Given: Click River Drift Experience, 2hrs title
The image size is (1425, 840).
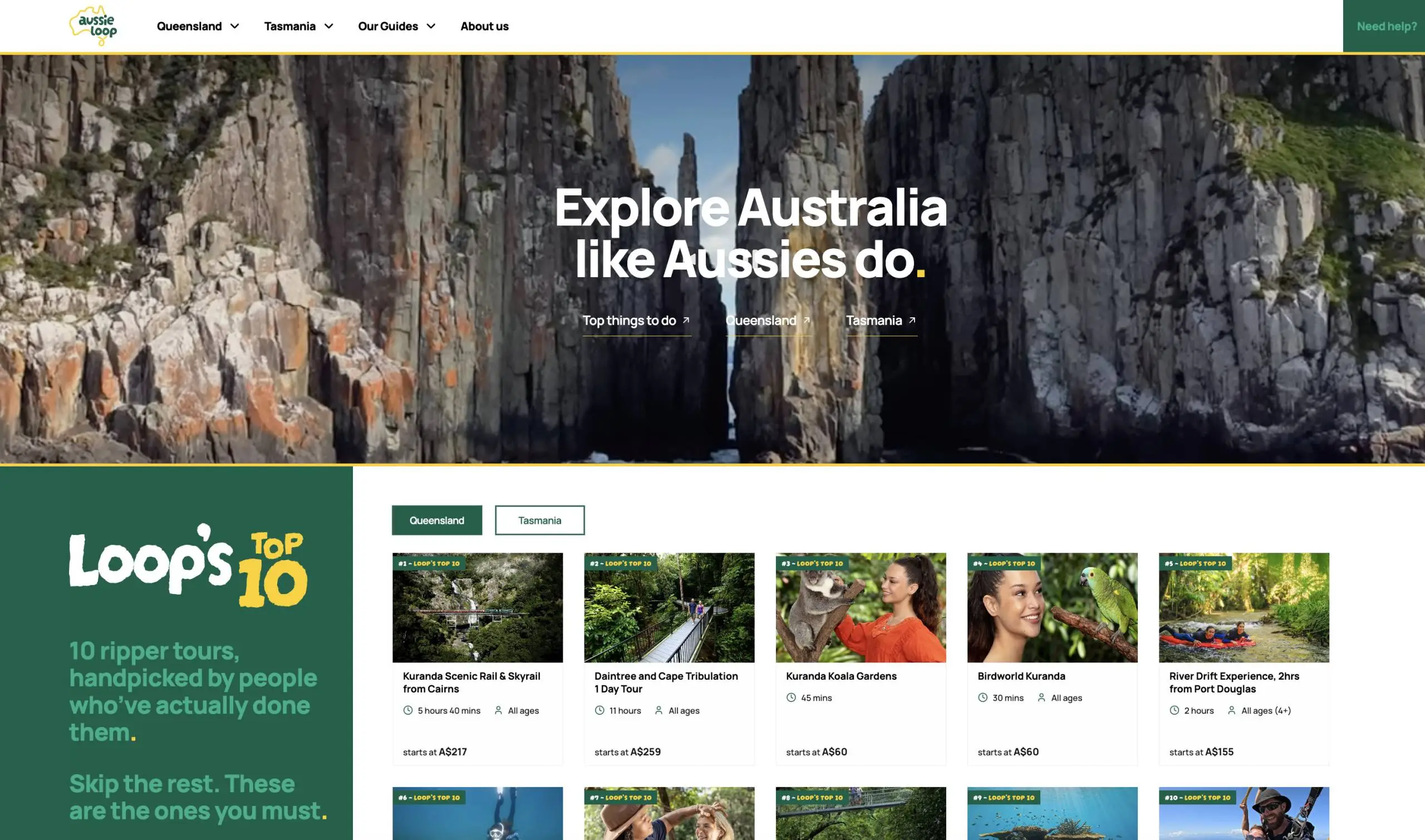Looking at the screenshot, I should (1234, 682).
